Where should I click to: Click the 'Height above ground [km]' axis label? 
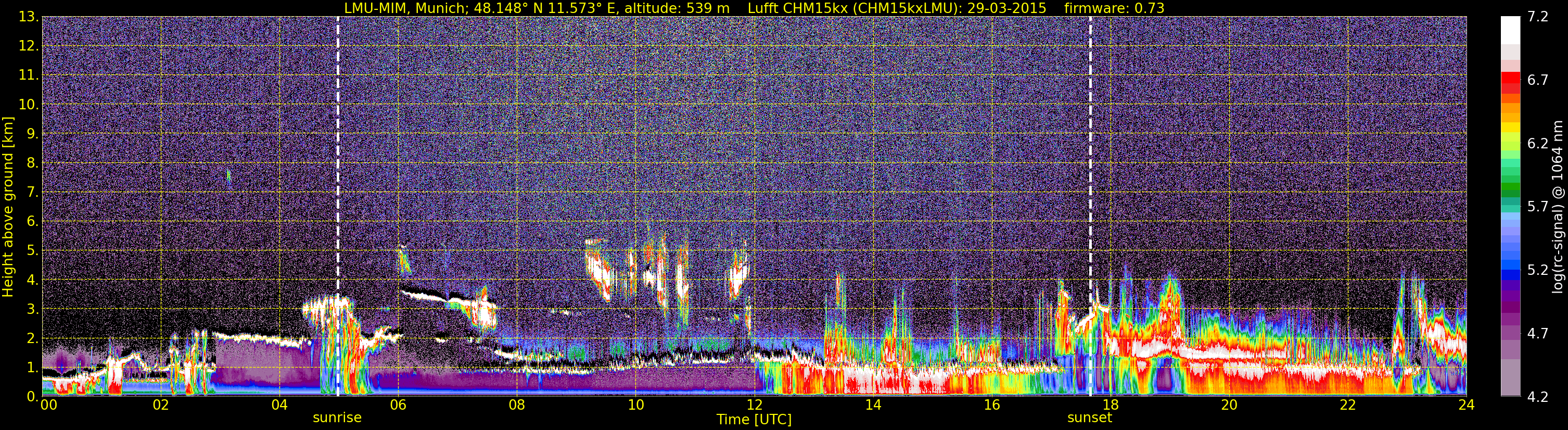8,207
